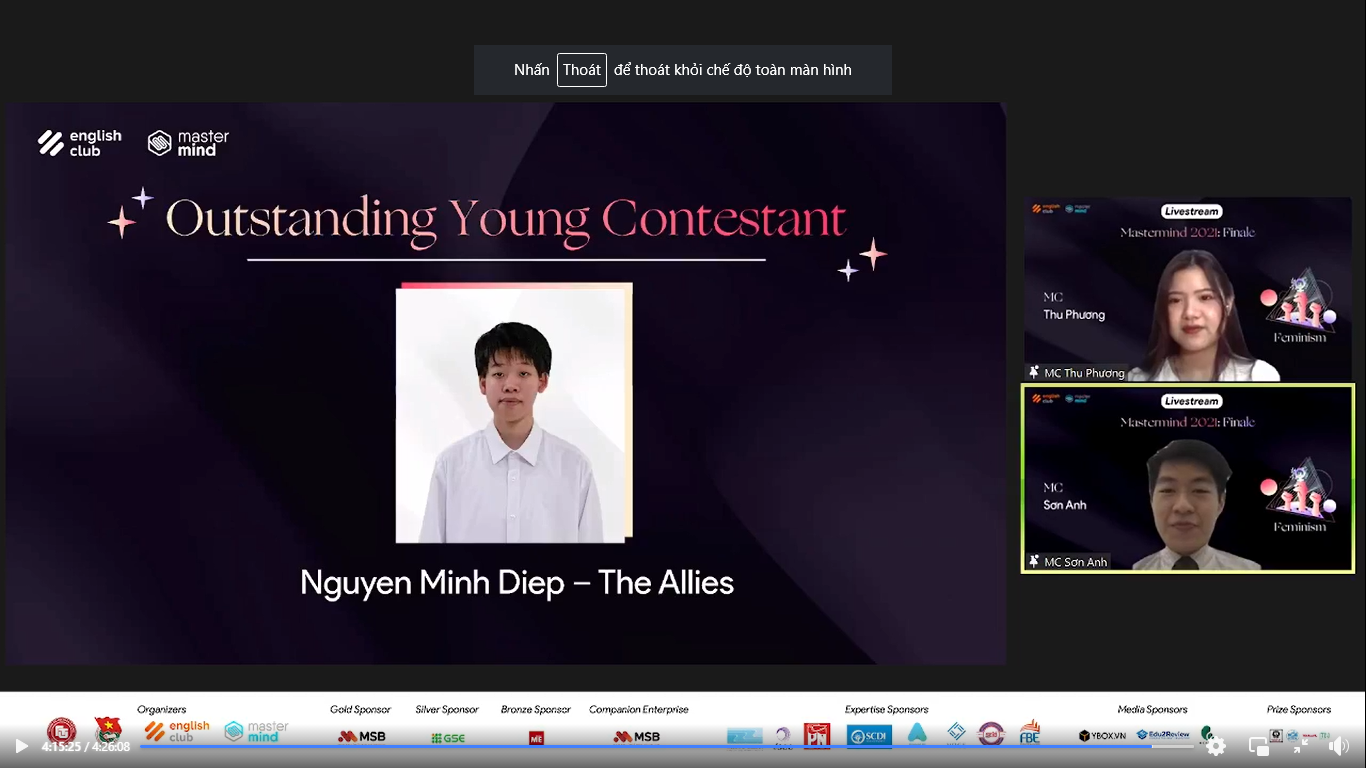
Task: Exit fullscreen using the shrink arrows icon
Action: [1300, 746]
